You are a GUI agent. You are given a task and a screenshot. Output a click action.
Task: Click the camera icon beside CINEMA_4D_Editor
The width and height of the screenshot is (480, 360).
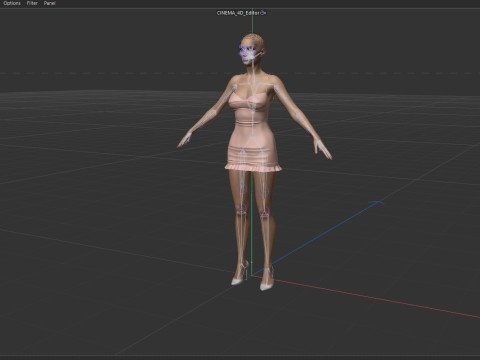tap(263, 13)
